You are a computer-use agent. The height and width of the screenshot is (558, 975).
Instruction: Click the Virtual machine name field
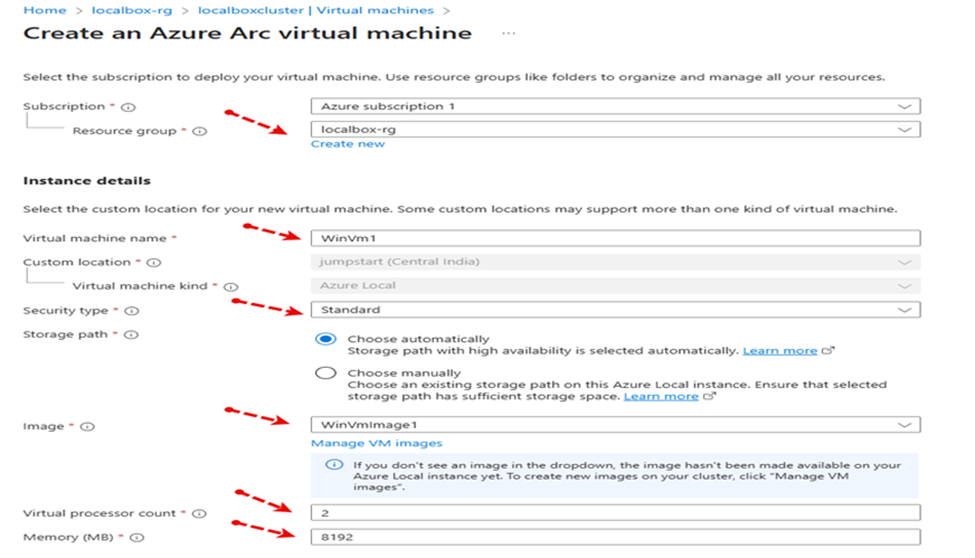pyautogui.click(x=616, y=238)
